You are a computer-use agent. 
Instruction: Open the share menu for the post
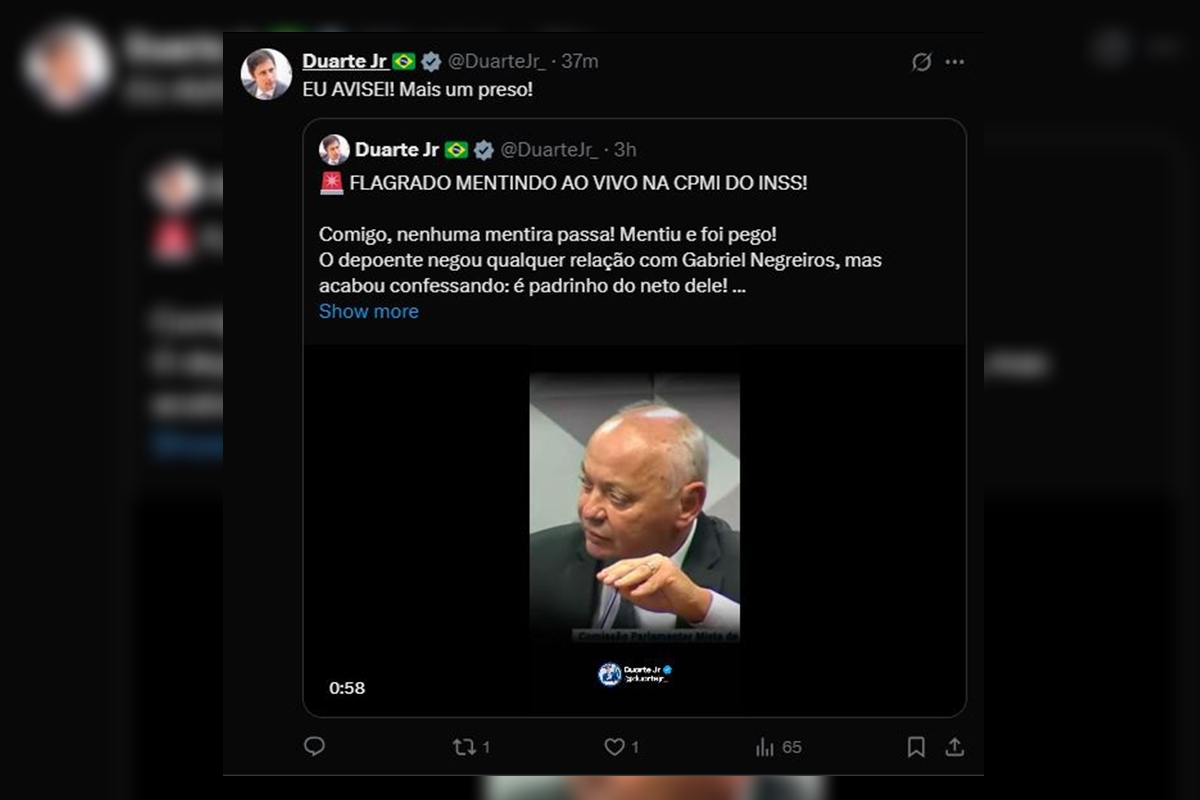956,746
